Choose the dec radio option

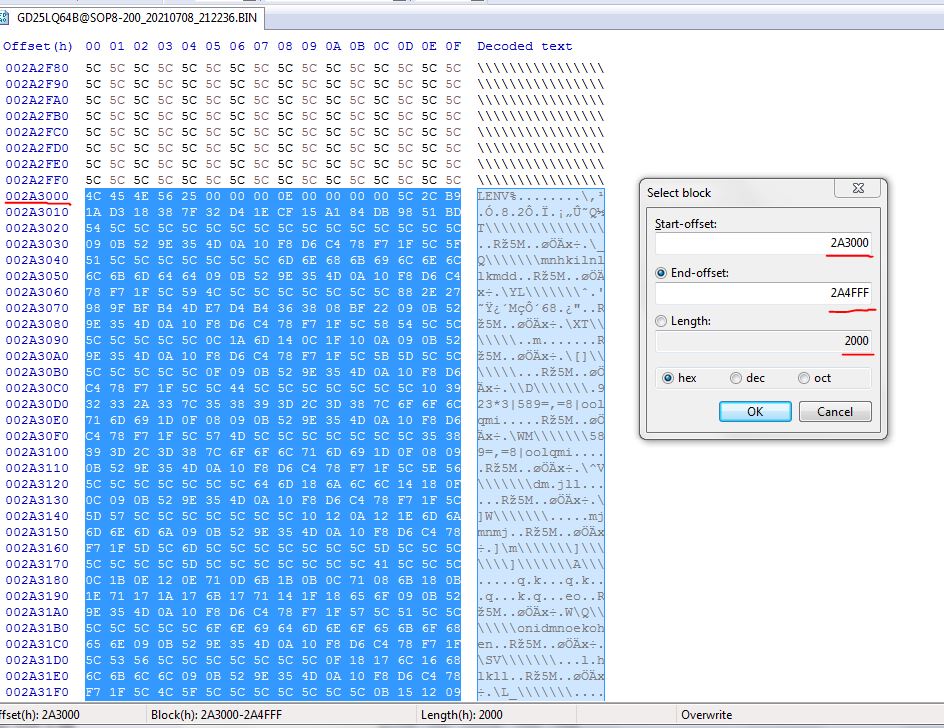736,378
